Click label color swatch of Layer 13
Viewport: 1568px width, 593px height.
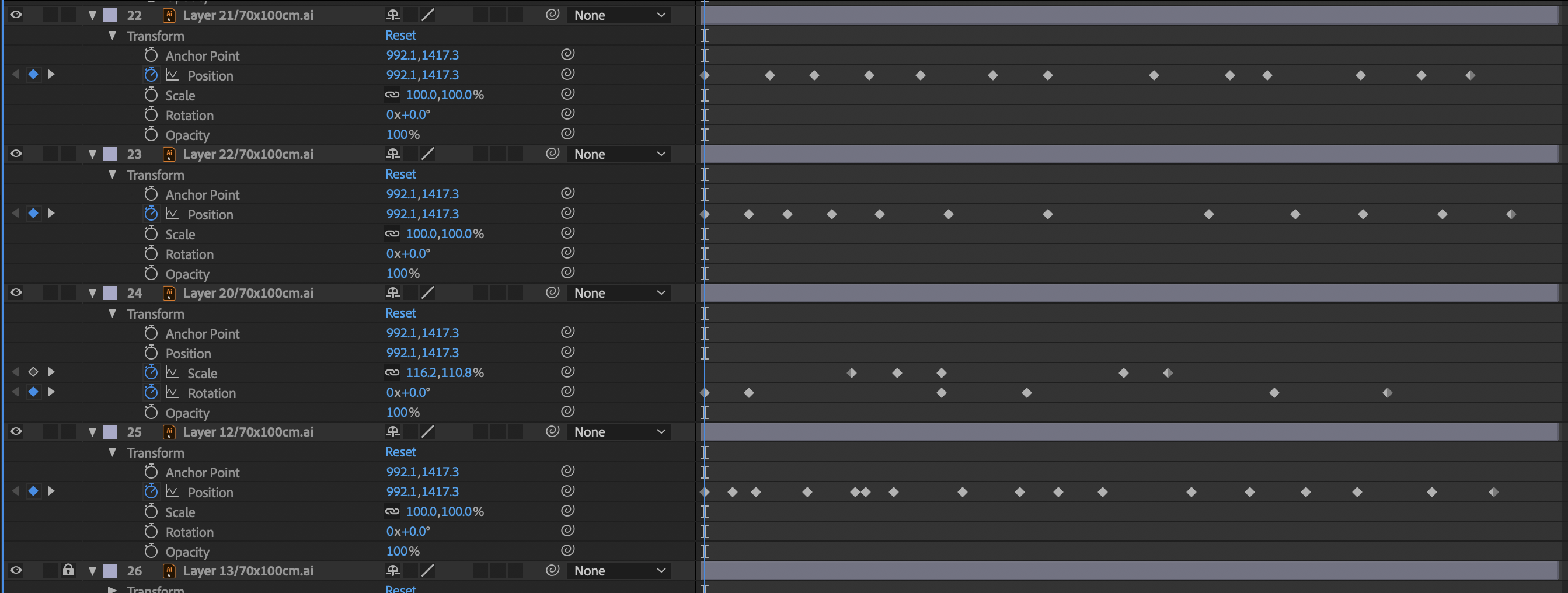pos(110,570)
